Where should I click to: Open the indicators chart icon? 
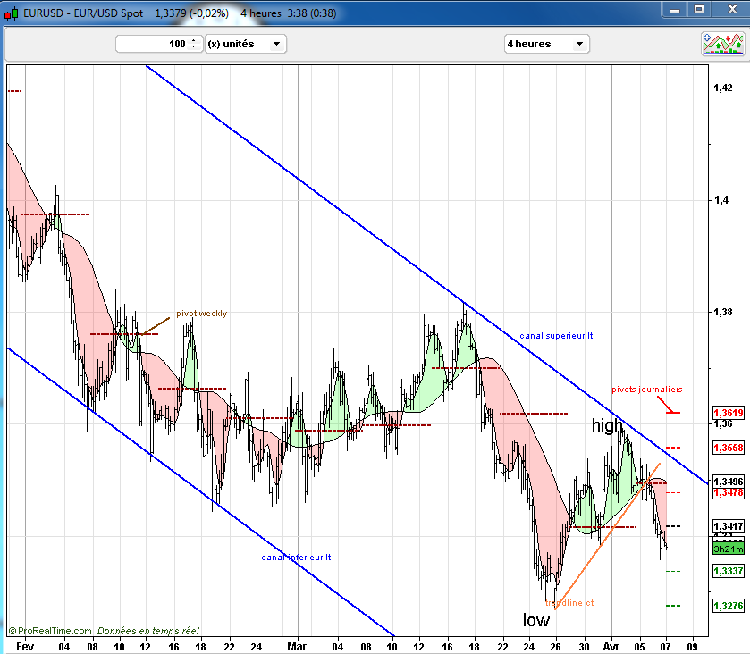(723, 43)
